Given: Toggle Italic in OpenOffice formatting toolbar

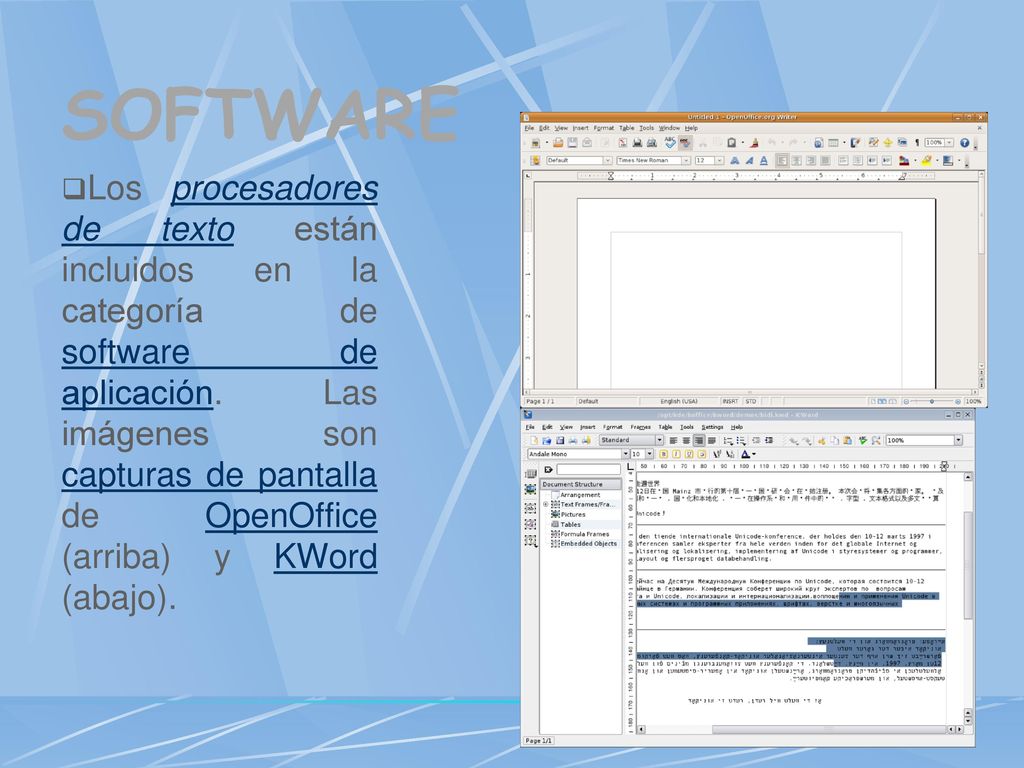Looking at the screenshot, I should (x=749, y=161).
